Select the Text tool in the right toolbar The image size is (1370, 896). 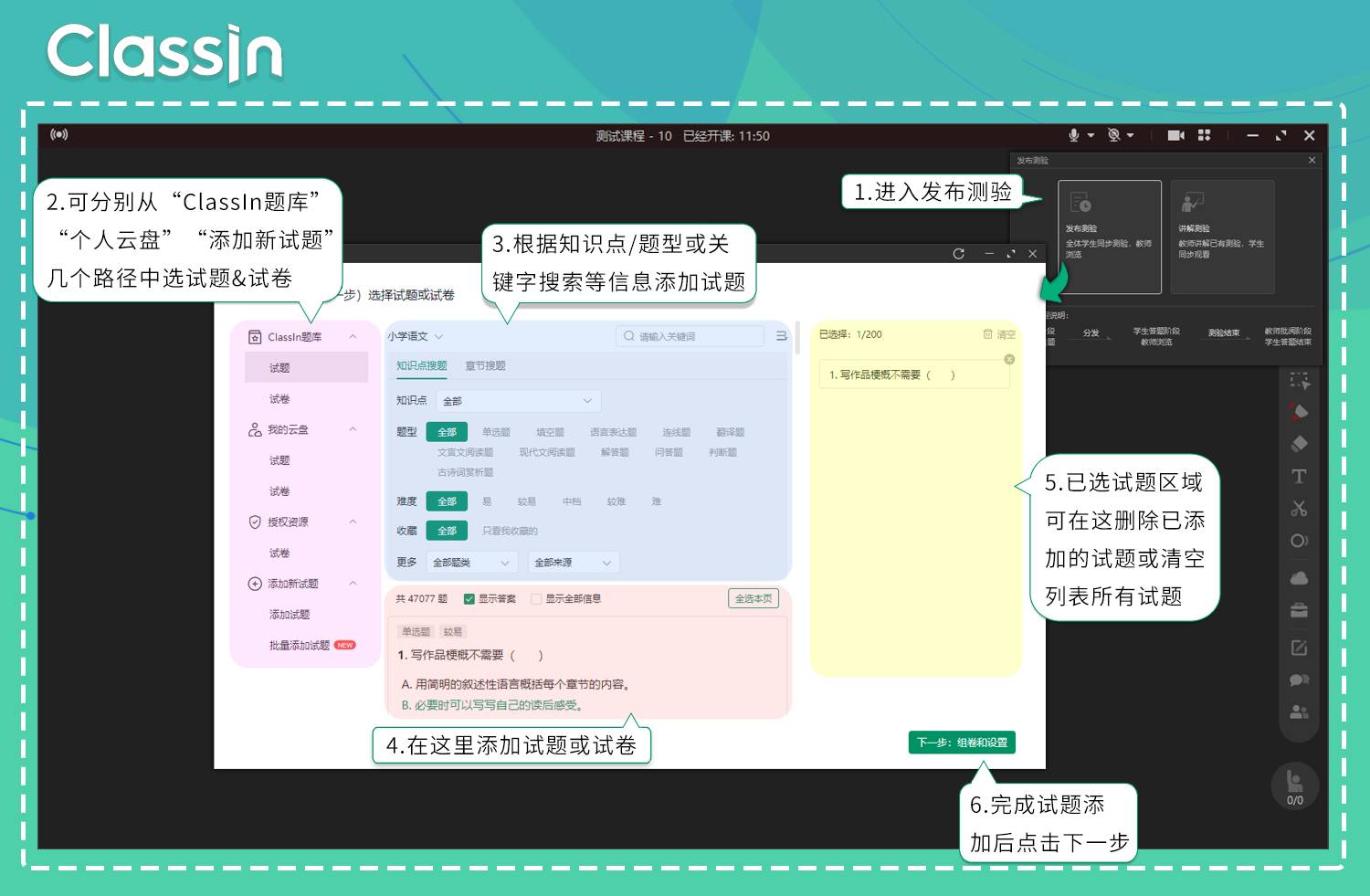click(1299, 476)
